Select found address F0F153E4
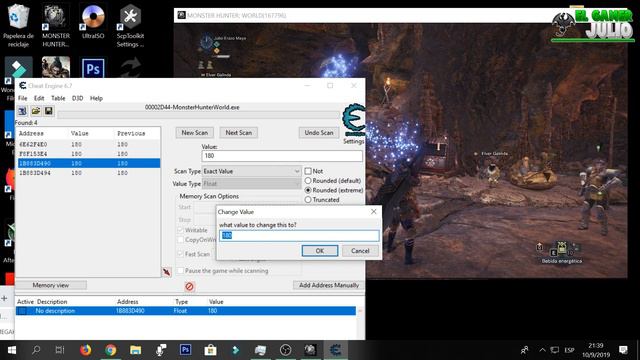Image resolution: width=640 pixels, height=360 pixels. (x=88, y=154)
